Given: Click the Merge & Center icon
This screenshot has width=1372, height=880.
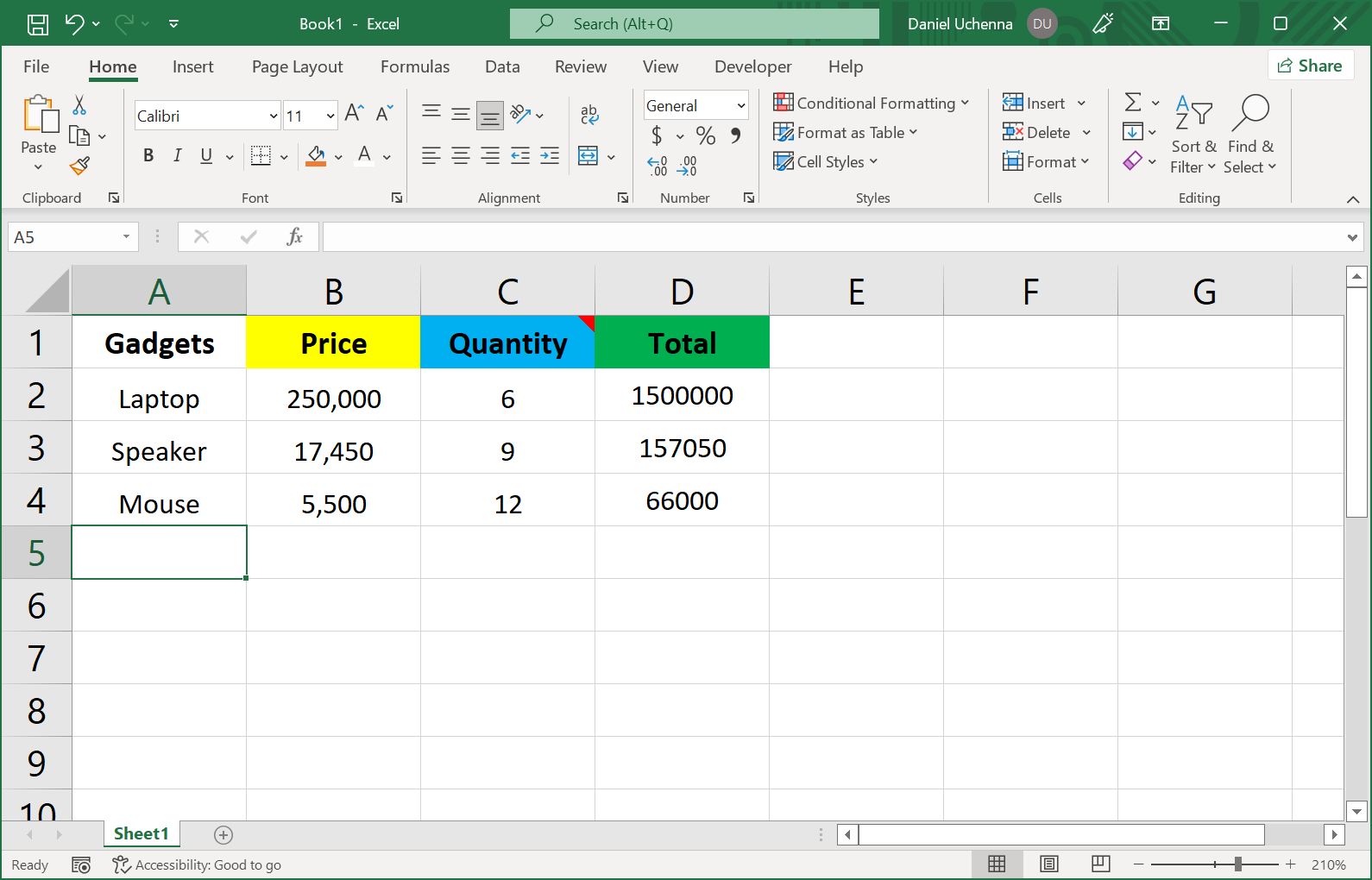Looking at the screenshot, I should 588,156.
